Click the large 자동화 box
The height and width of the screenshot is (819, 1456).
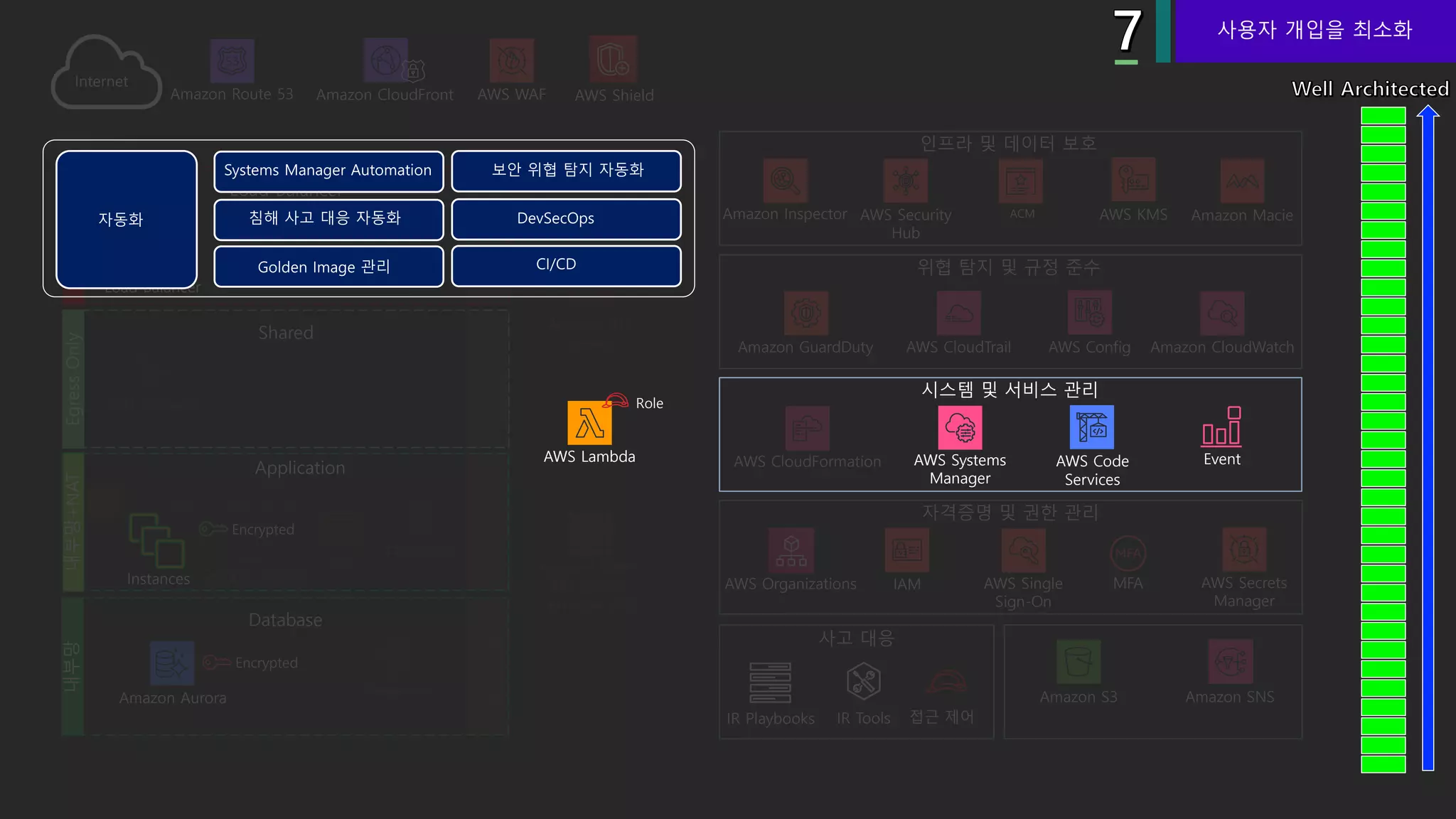tap(126, 219)
